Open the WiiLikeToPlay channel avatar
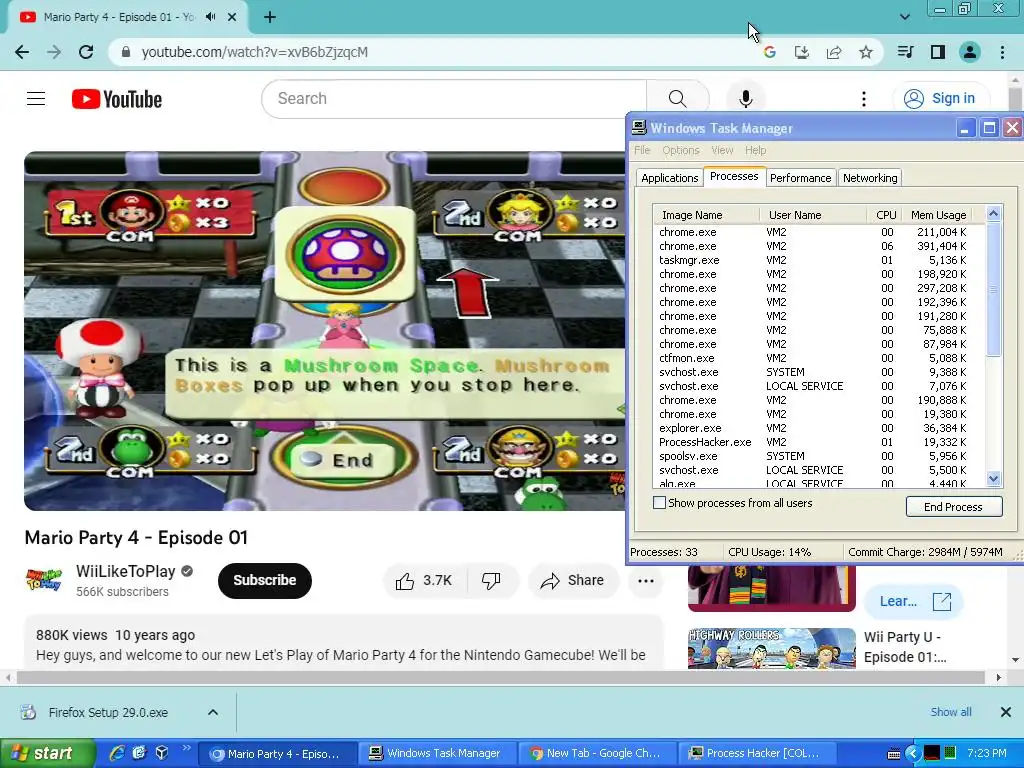The image size is (1024, 768). click(44, 581)
